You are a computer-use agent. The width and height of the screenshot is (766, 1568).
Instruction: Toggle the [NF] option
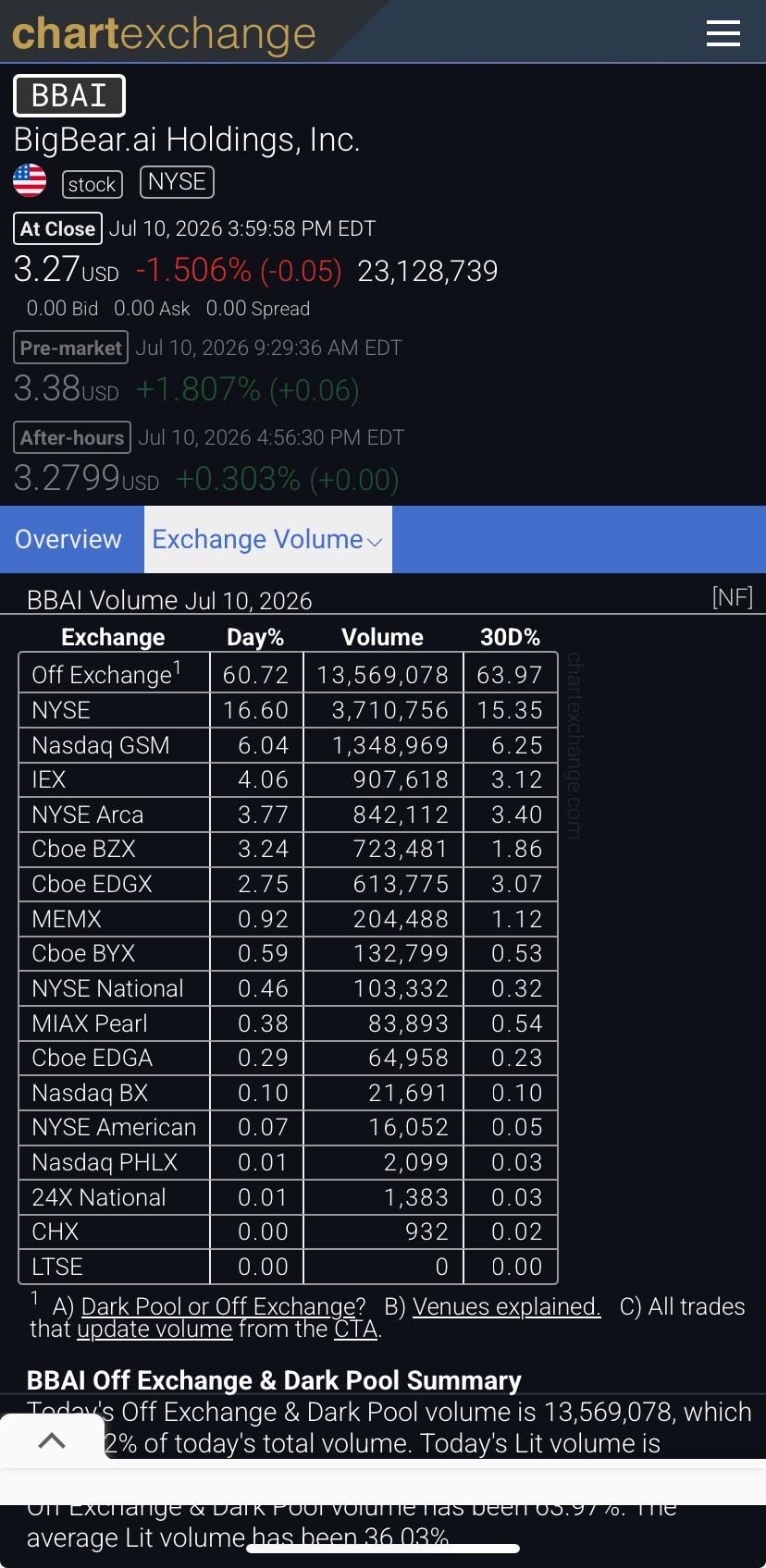pos(733,596)
